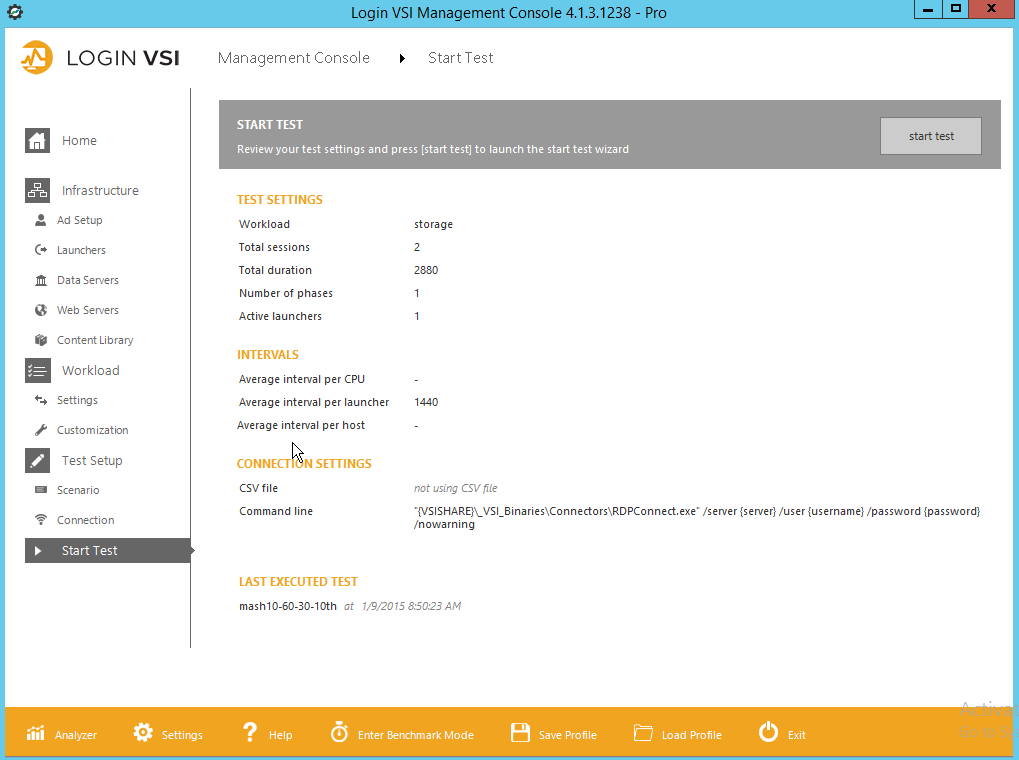Click the Load Profile folder icon
Screen dimensions: 1019x760
click(x=643, y=733)
